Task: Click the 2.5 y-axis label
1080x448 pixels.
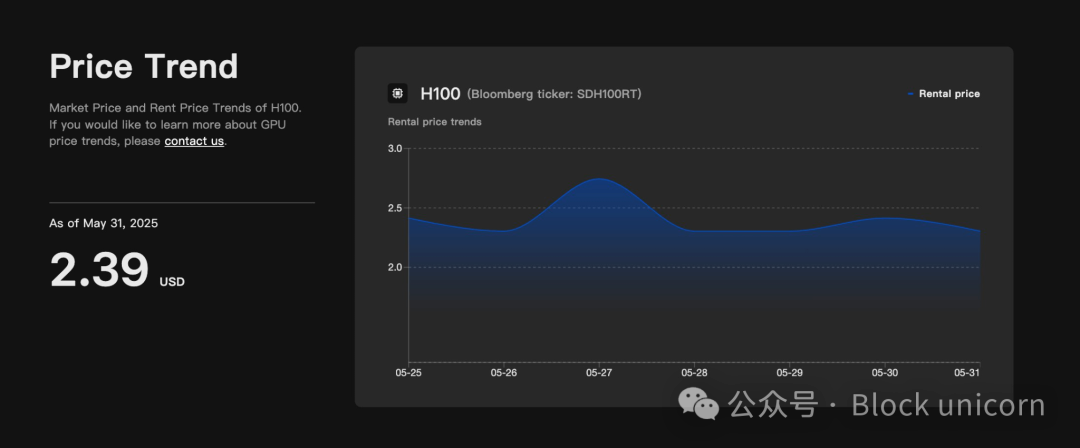Action: [x=395, y=208]
